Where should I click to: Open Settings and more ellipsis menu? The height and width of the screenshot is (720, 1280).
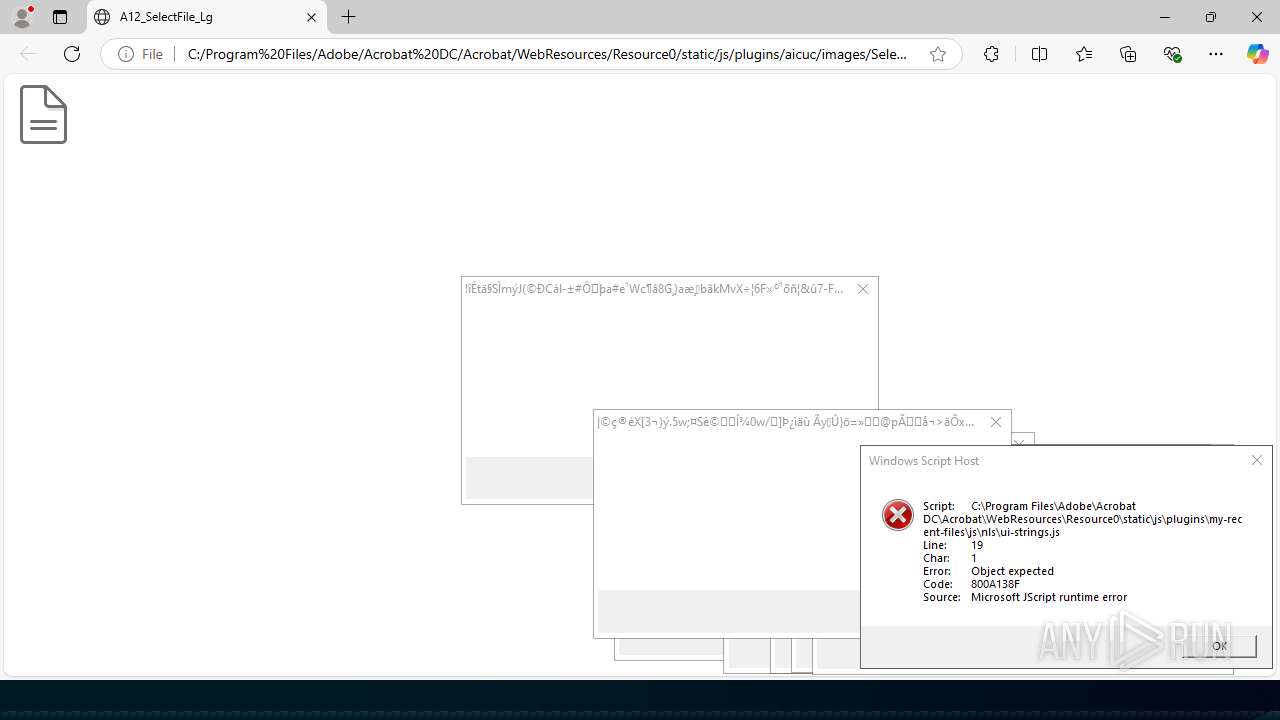coord(1216,54)
